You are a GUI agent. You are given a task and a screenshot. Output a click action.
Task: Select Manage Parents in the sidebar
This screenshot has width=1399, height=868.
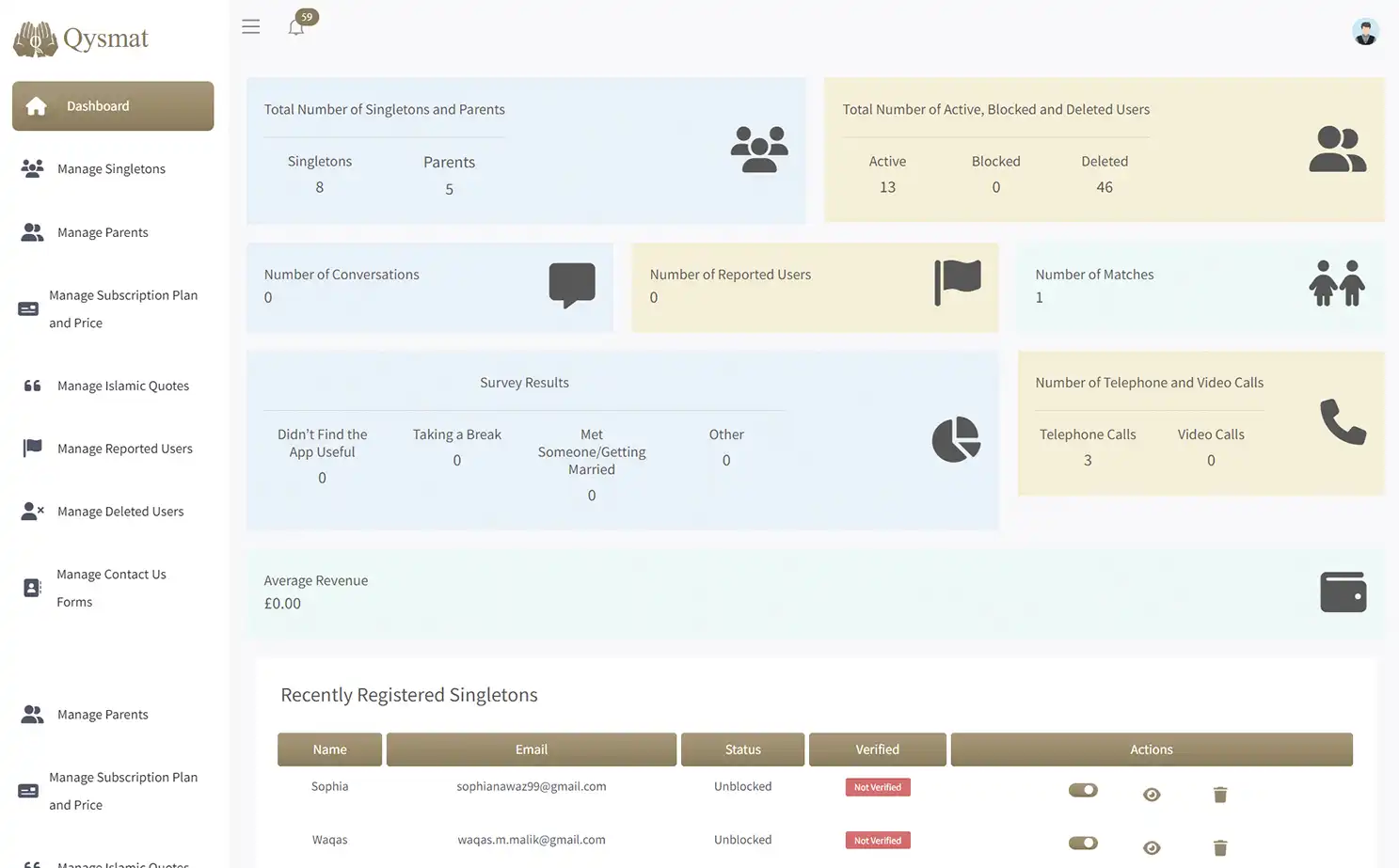[x=102, y=231]
